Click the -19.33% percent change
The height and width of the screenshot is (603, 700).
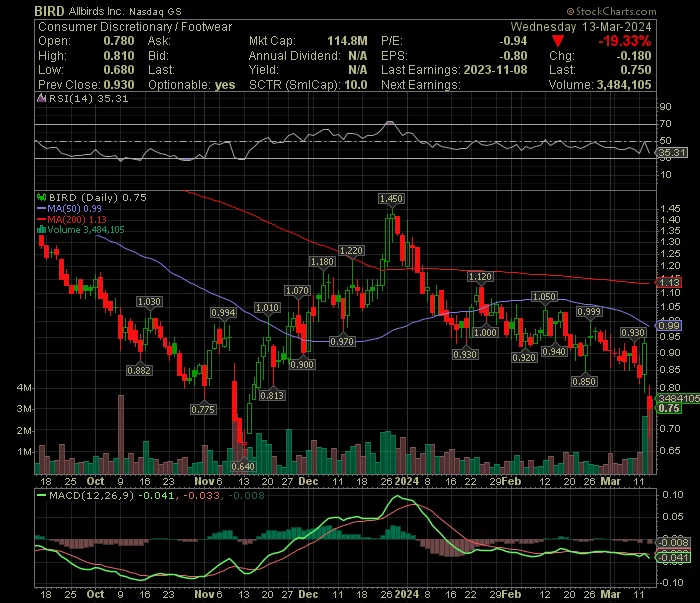pos(625,41)
